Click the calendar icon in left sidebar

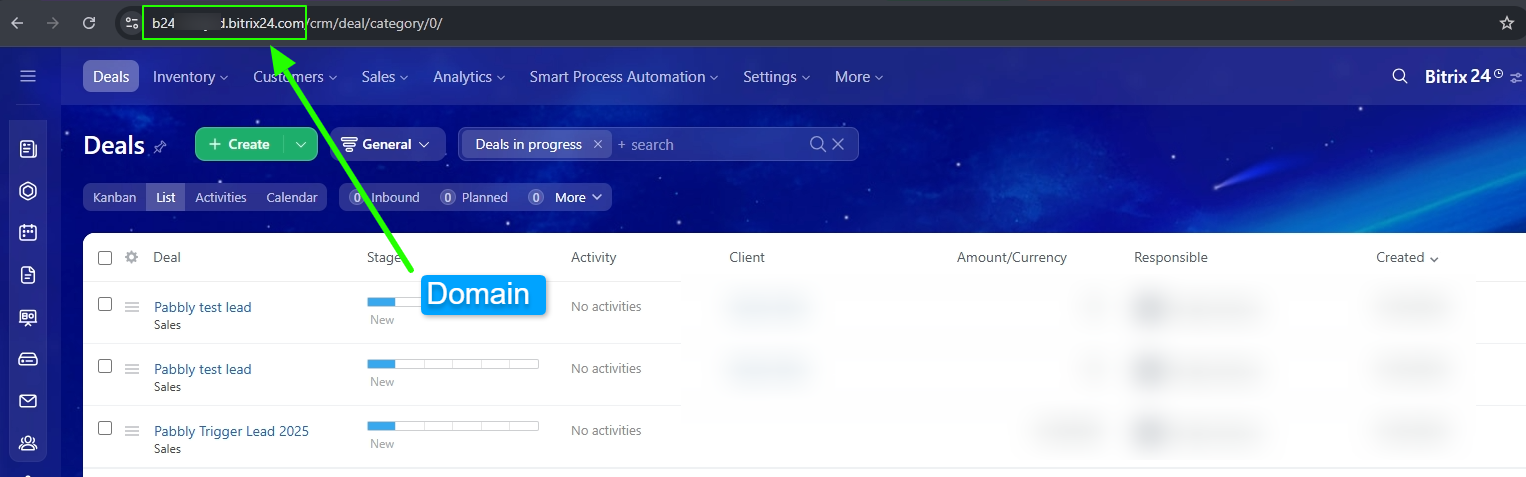tap(28, 232)
